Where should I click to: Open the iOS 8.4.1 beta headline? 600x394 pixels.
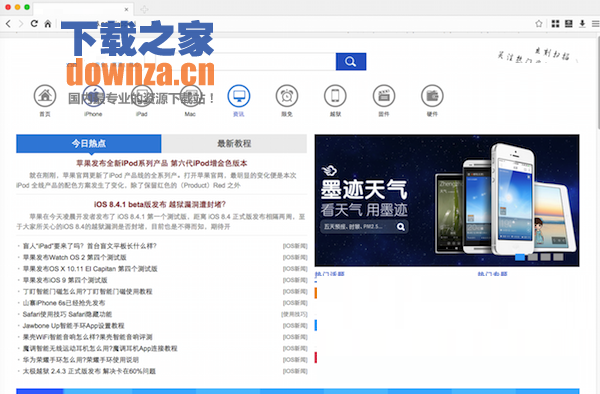pos(160,204)
